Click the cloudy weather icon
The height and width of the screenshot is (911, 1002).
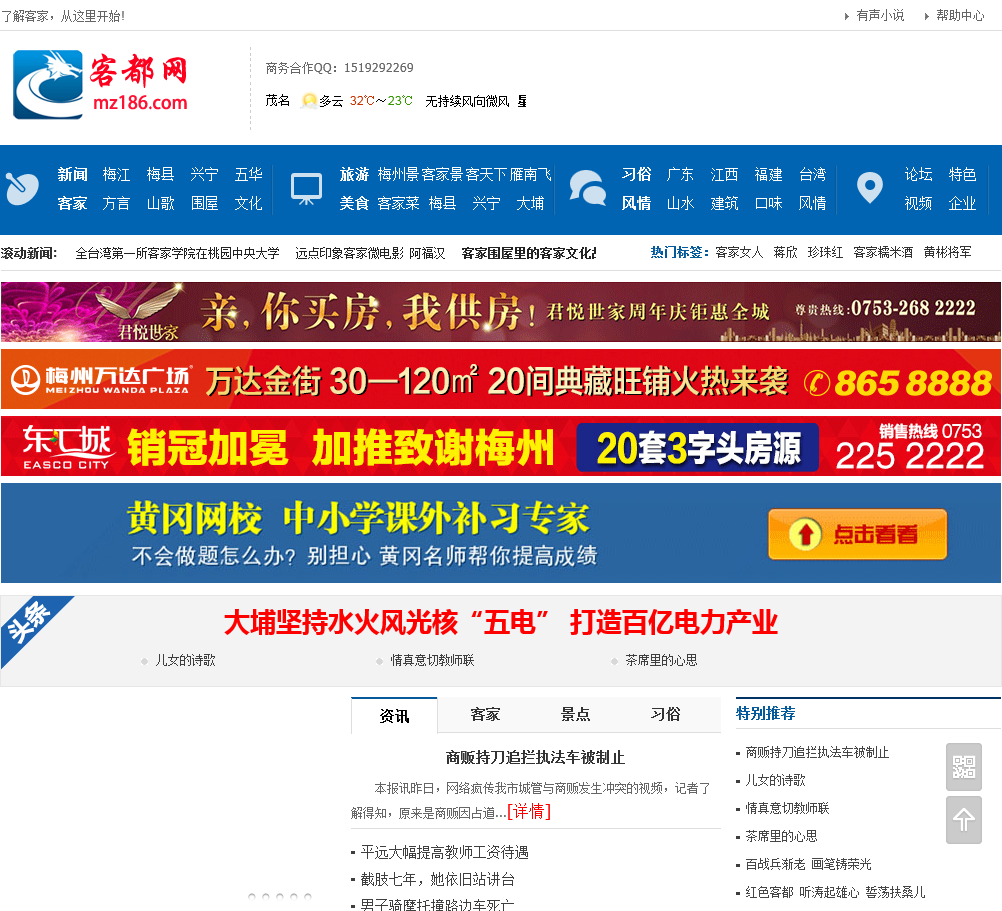click(x=309, y=101)
